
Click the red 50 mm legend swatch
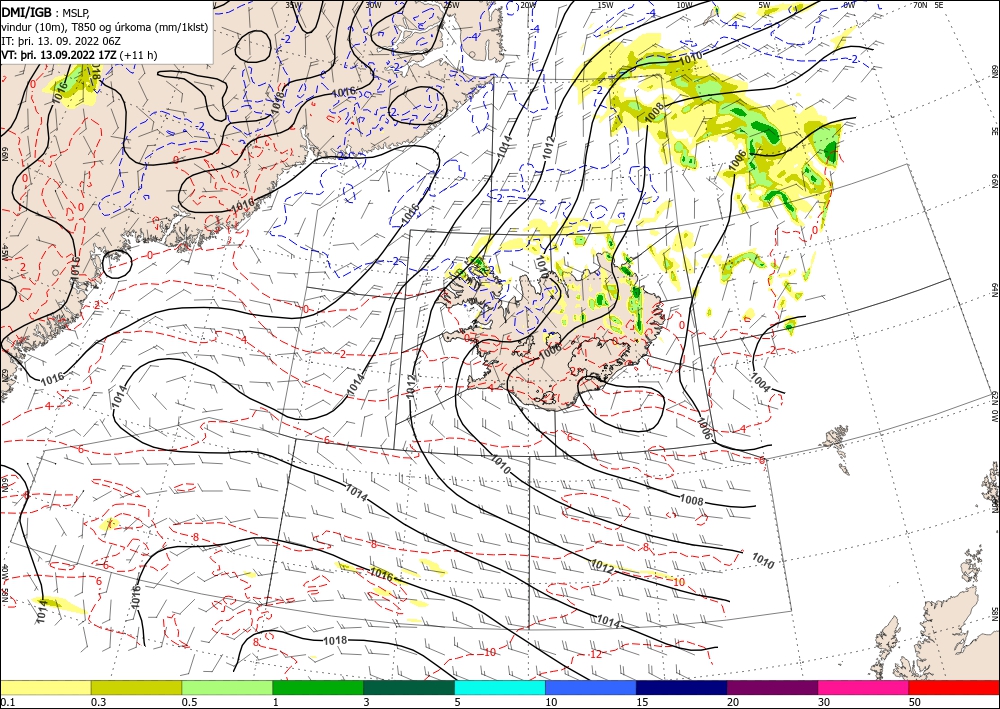point(954,687)
